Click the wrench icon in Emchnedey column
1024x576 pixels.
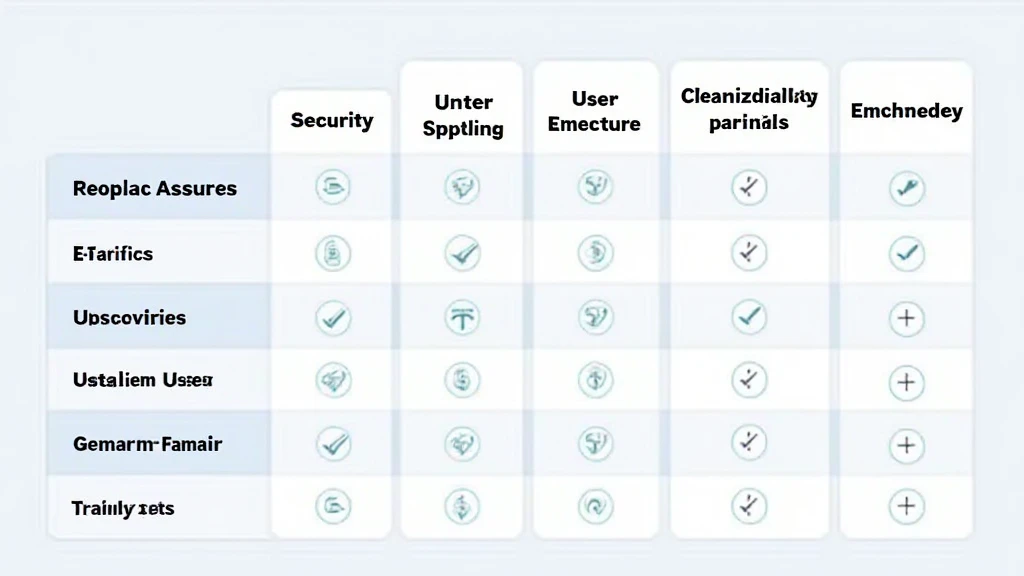(x=906, y=188)
